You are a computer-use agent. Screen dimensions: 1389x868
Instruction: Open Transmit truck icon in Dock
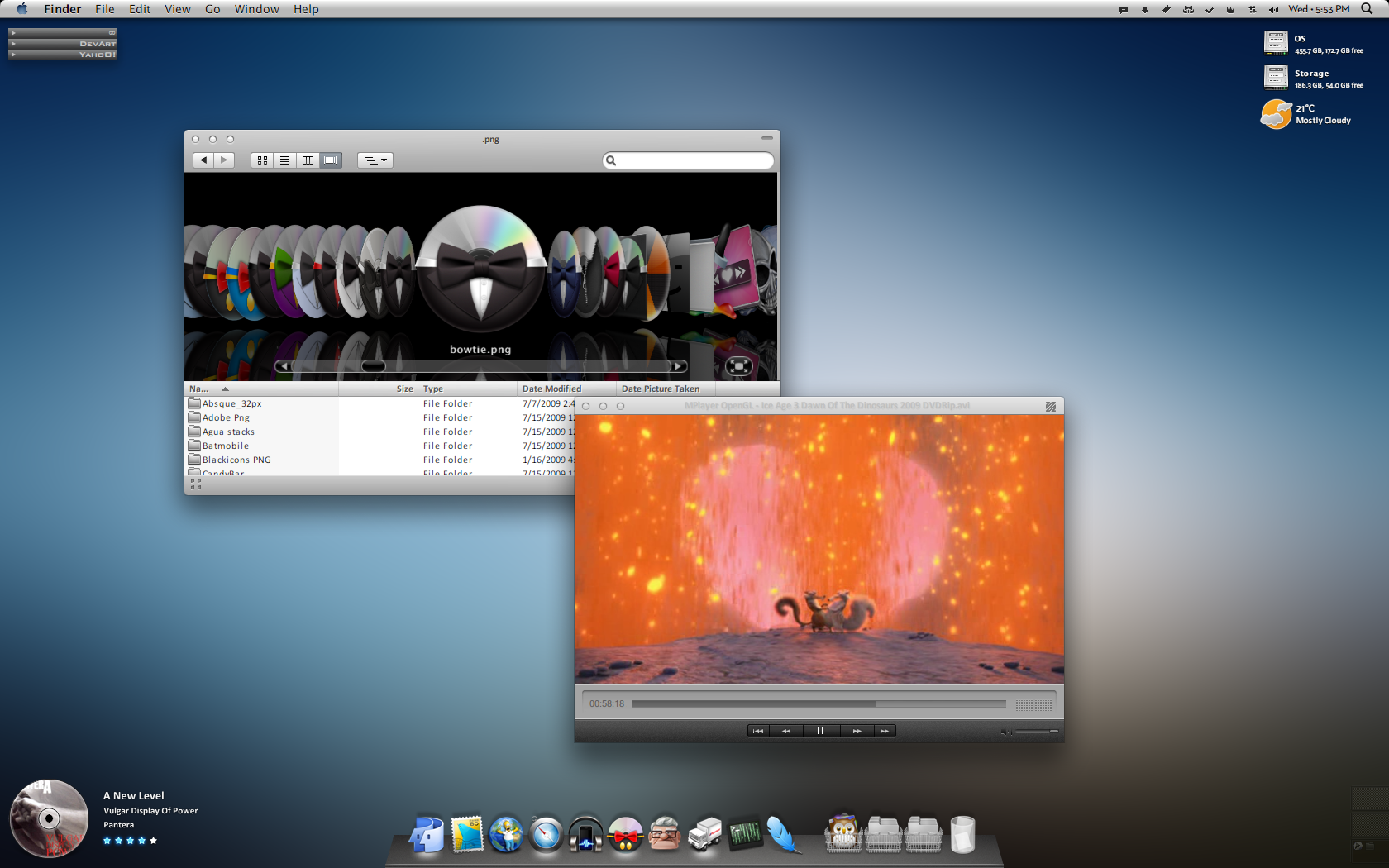pos(705,834)
